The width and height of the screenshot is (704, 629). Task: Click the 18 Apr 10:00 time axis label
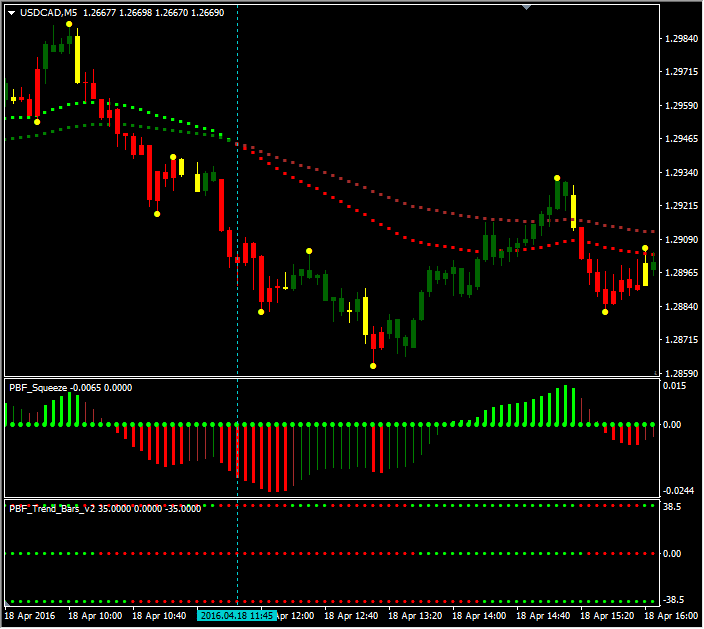[95, 616]
